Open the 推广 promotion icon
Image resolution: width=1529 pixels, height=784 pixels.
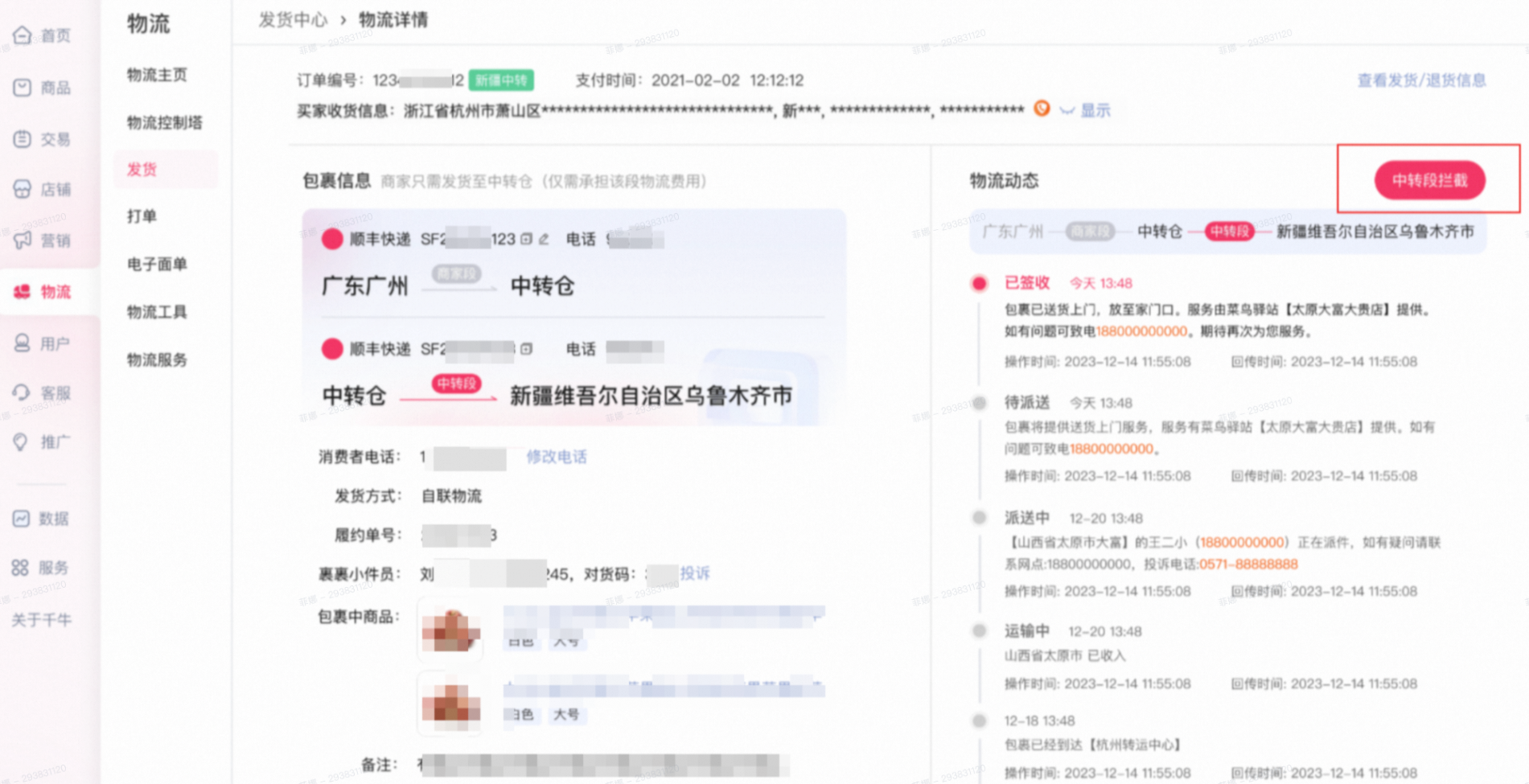pyautogui.click(x=21, y=441)
